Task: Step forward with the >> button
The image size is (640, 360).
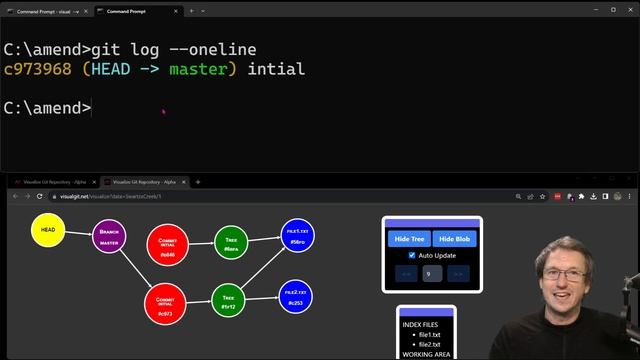Action: click(x=458, y=274)
